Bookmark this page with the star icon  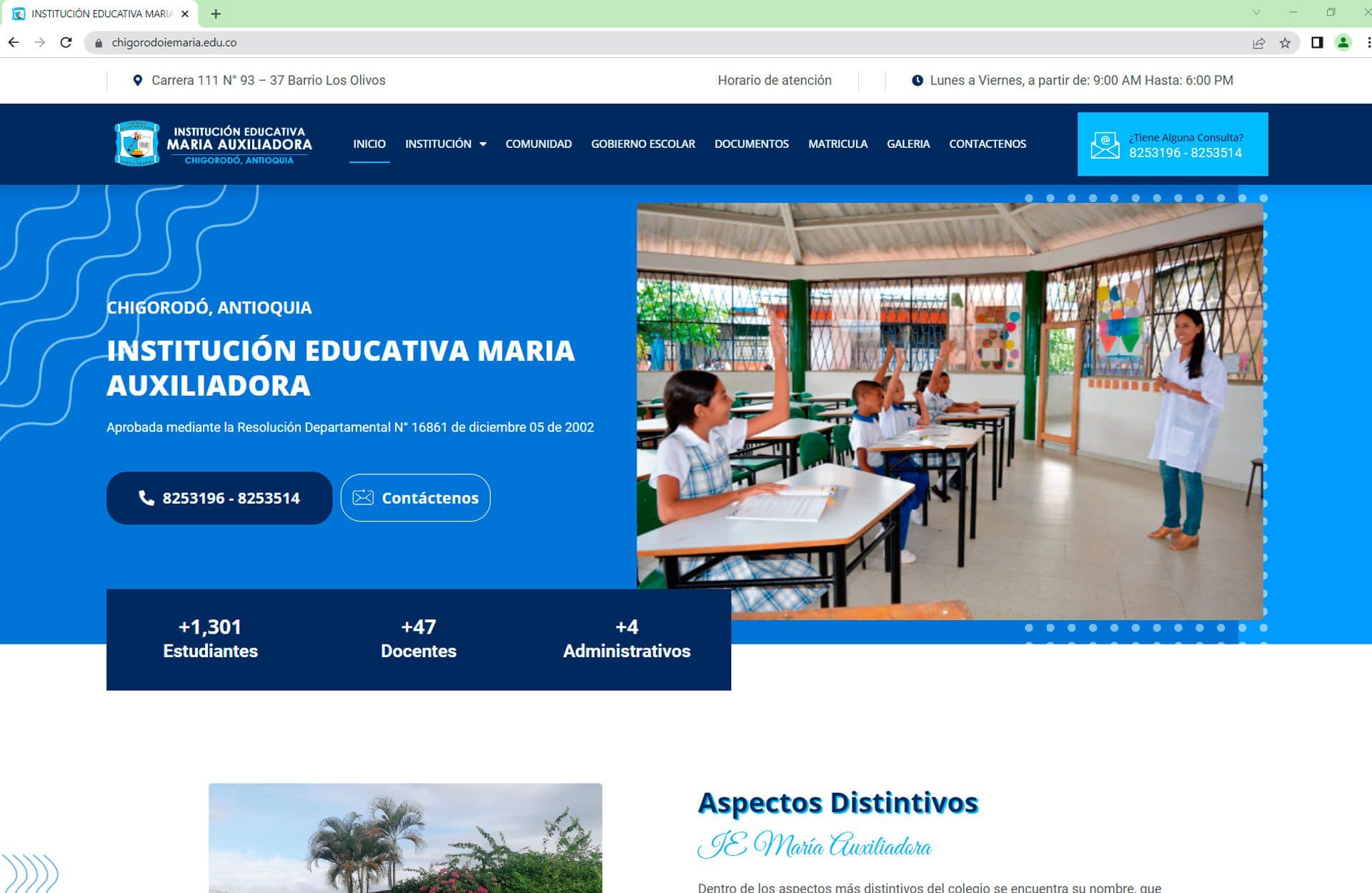click(x=1285, y=43)
